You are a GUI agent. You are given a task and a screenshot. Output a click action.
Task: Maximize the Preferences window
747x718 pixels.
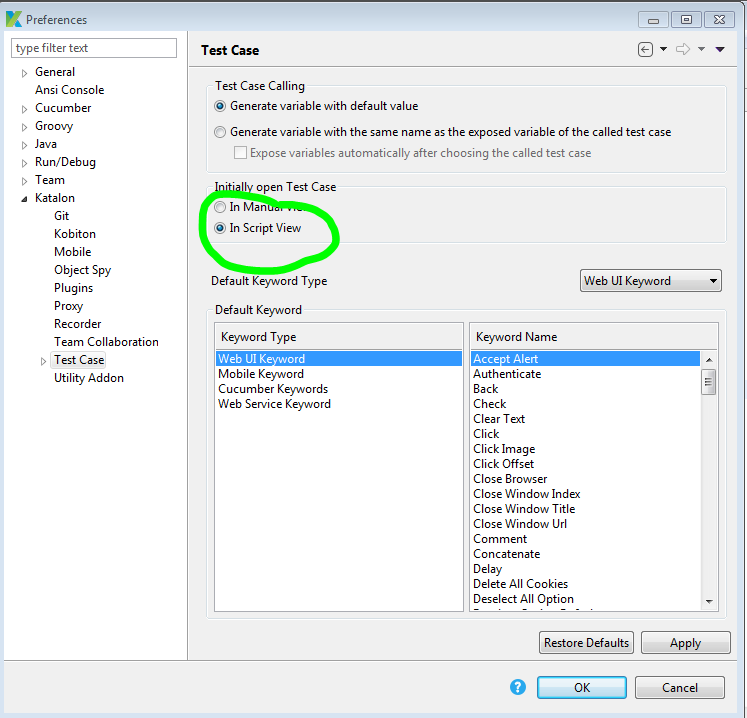(x=686, y=20)
